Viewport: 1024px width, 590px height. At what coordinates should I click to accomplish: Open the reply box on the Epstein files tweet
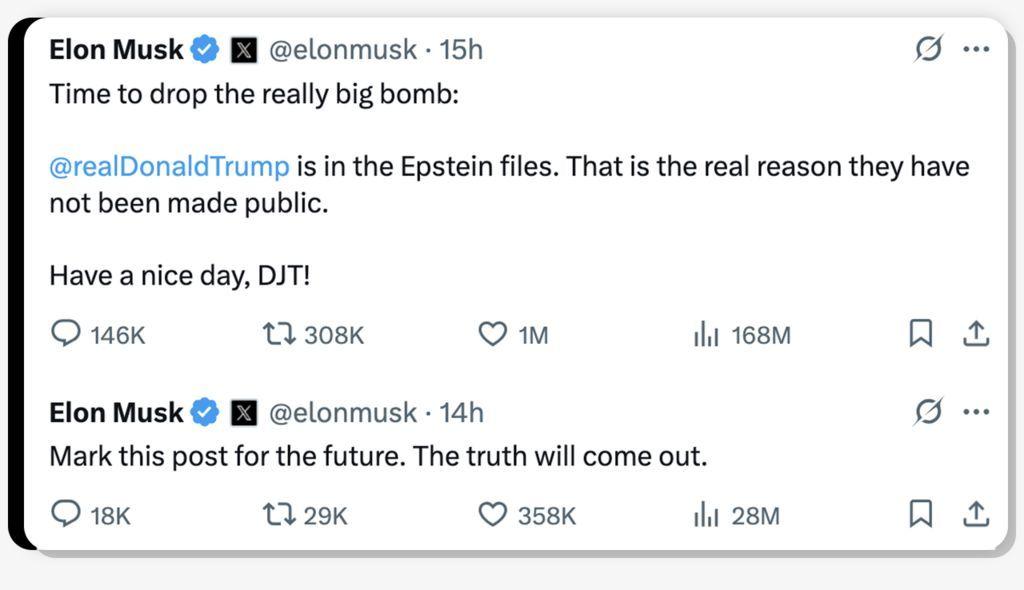[68, 336]
